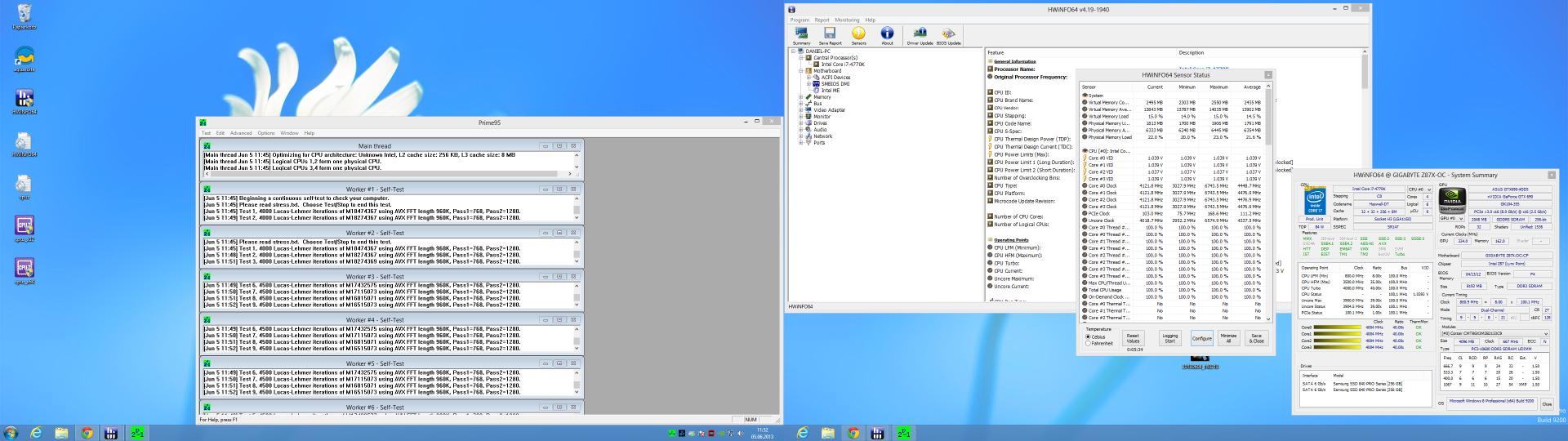1568x441 pixels.
Task: Expand the Network tree node
Action: [801, 136]
